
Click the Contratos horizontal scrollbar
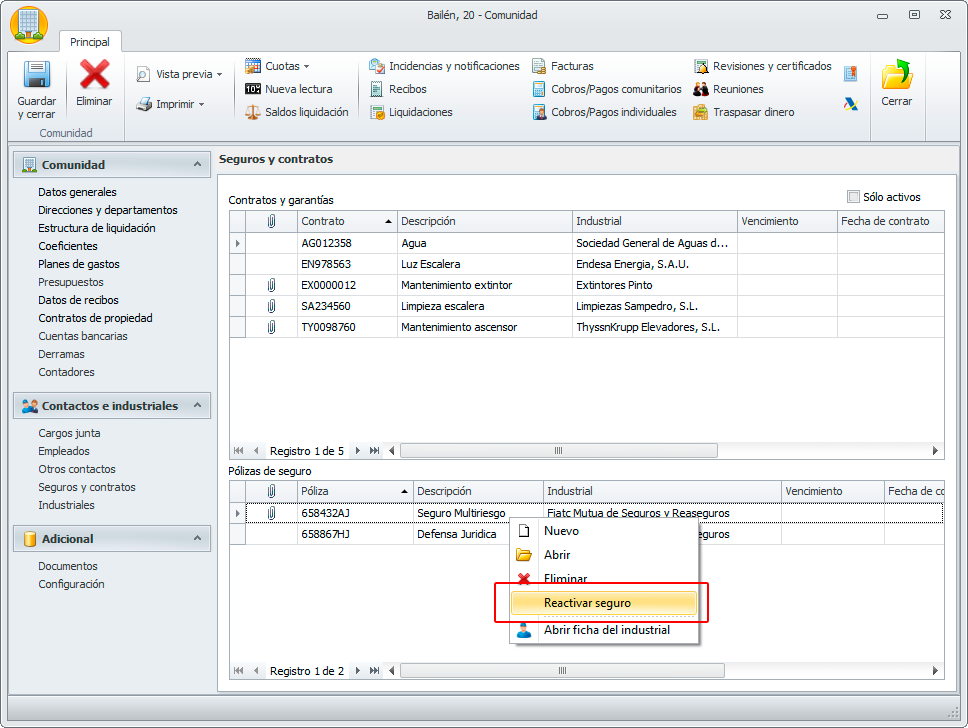(557, 451)
